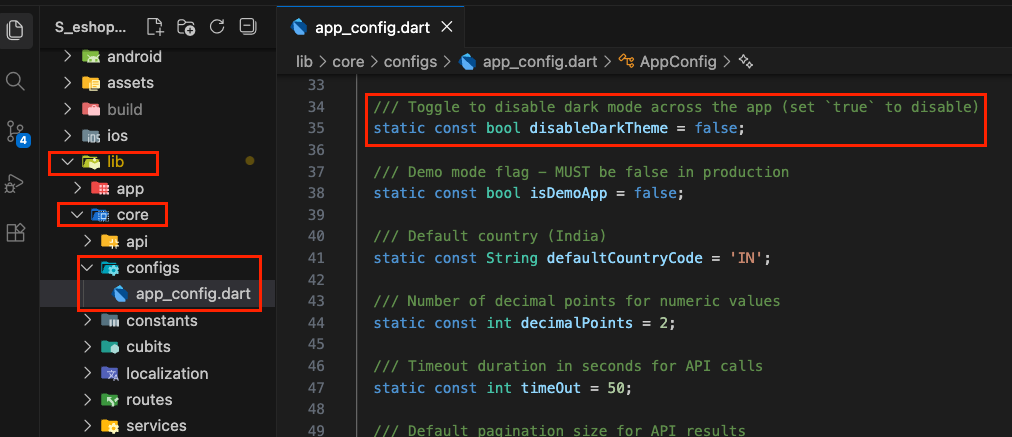The width and height of the screenshot is (1012, 437).
Task: Refresh the explorer file tree
Action: [218, 26]
